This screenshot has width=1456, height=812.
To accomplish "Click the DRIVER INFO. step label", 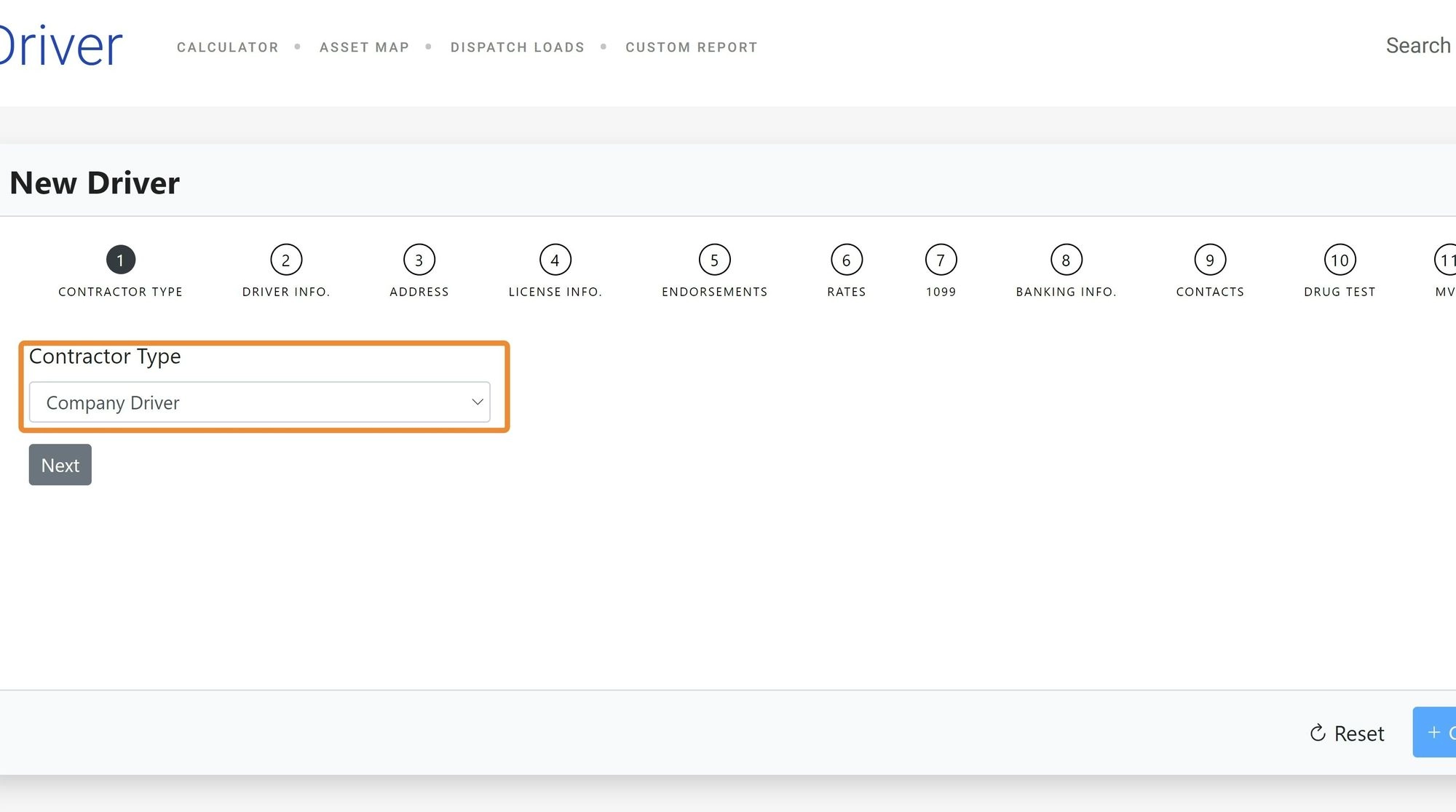I will coord(286,292).
